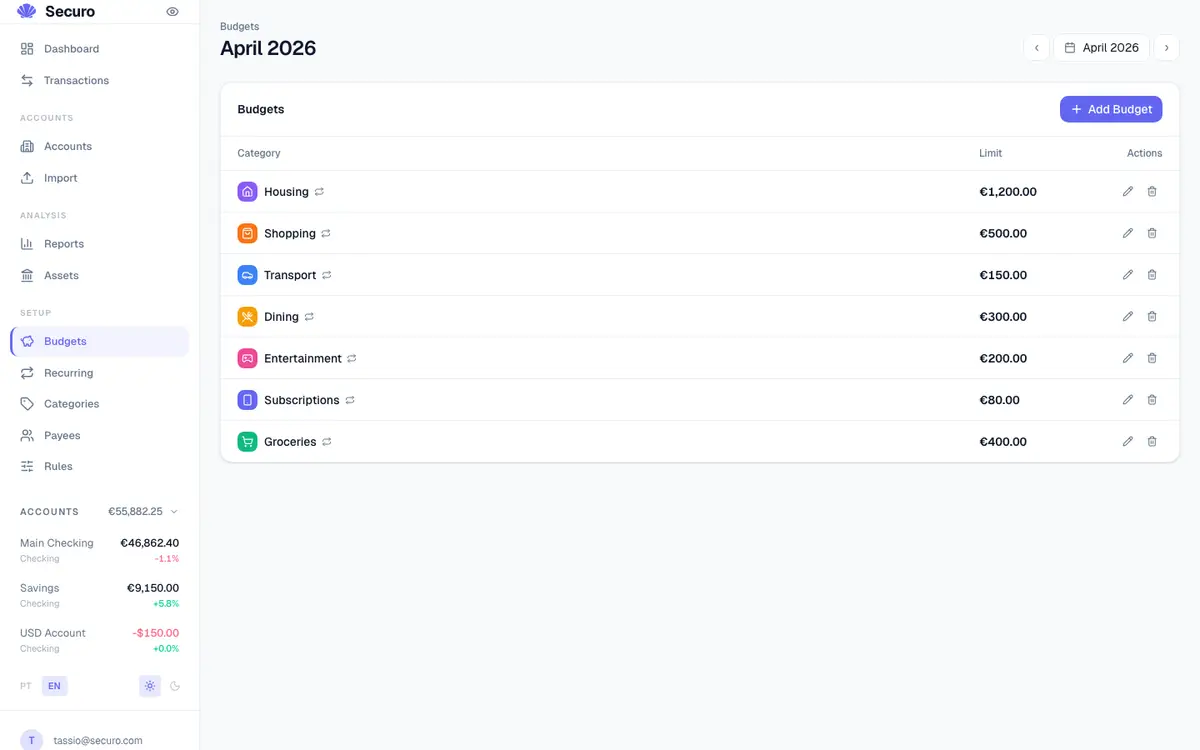The width and height of the screenshot is (1200, 750).
Task: Edit the Groceries budget with pencil icon
Action: point(1128,441)
